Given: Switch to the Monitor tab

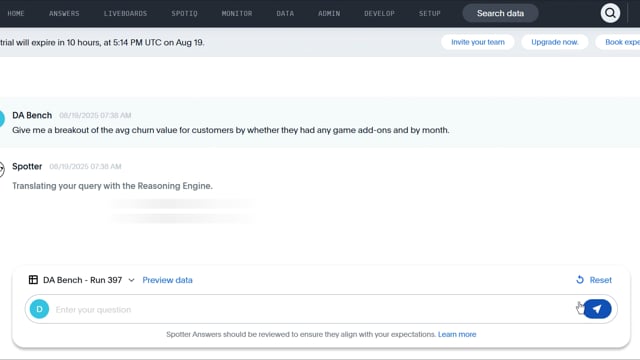Looking at the screenshot, I should tap(237, 13).
